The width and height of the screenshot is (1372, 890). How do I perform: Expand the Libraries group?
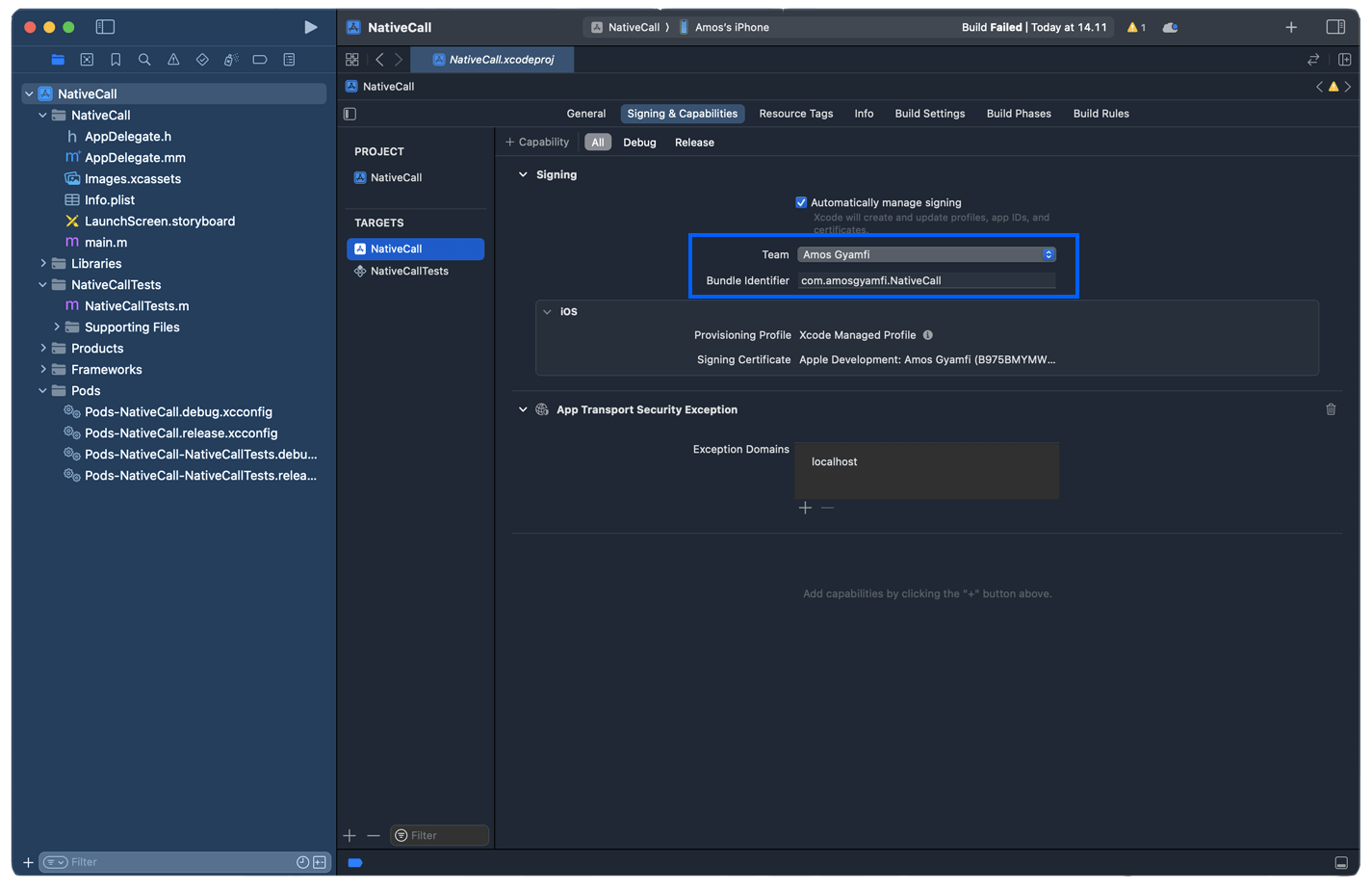pyautogui.click(x=42, y=263)
